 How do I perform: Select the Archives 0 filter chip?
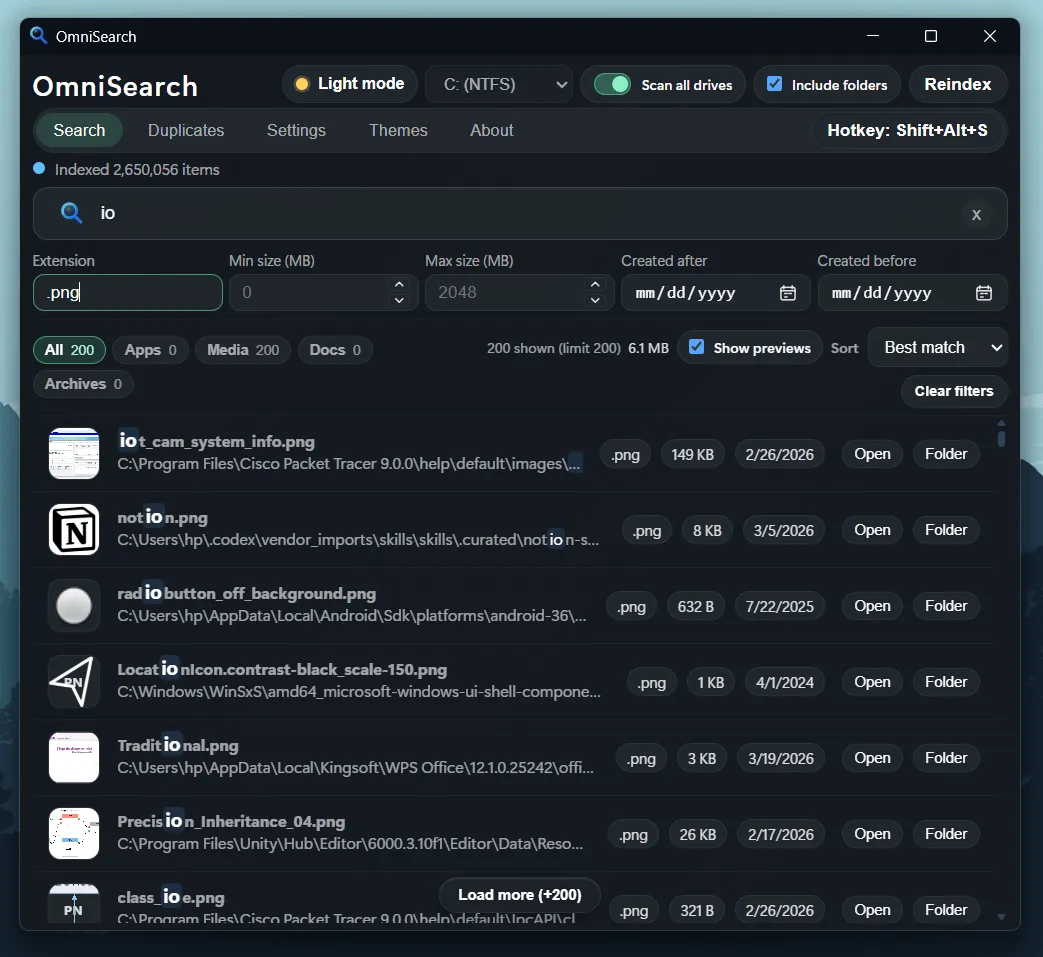[x=83, y=384]
